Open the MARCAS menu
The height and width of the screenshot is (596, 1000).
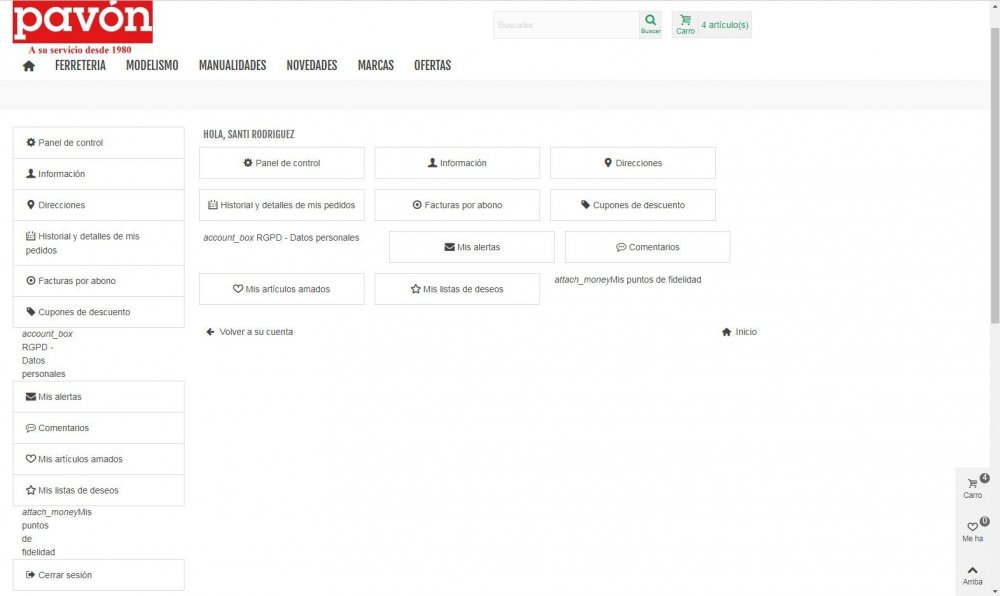point(376,65)
